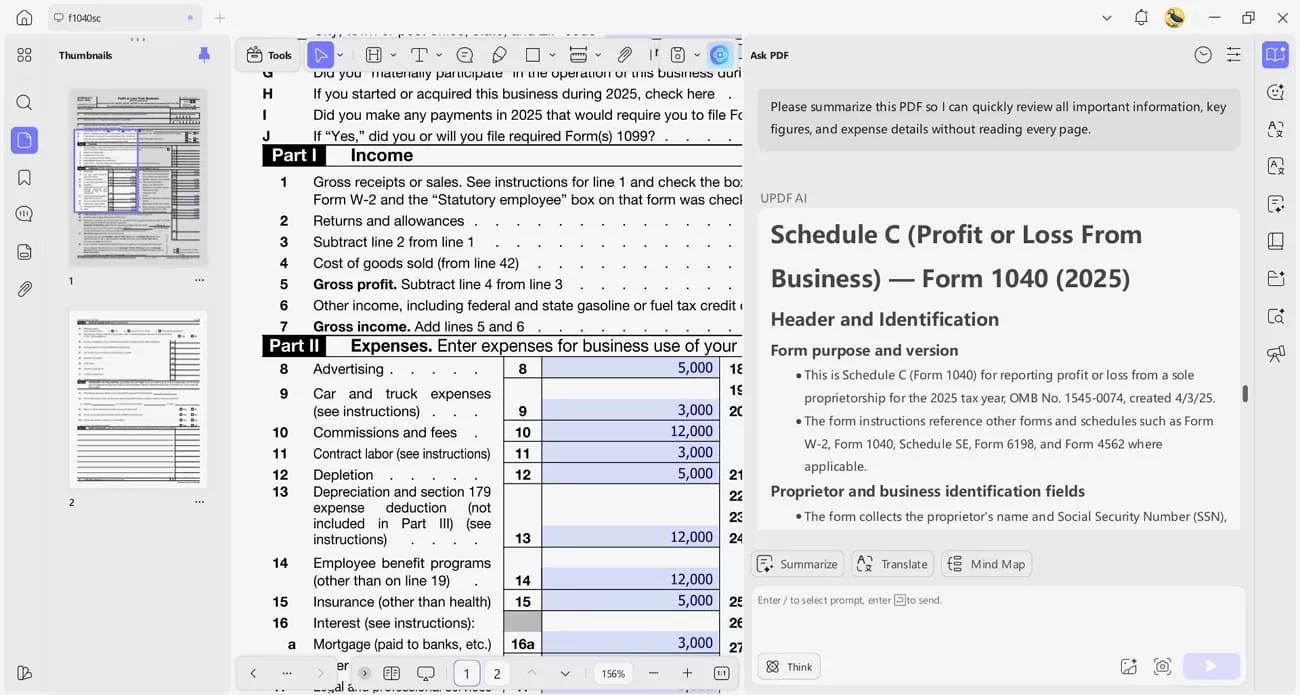The image size is (1300, 695).
Task: Click the Translate prompt button
Action: click(893, 564)
